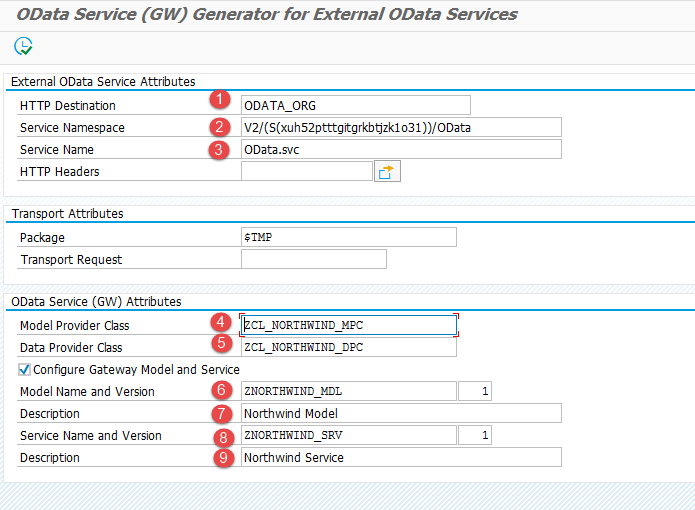The width and height of the screenshot is (695, 510).
Task: Click red marker number 1
Action: [220, 100]
